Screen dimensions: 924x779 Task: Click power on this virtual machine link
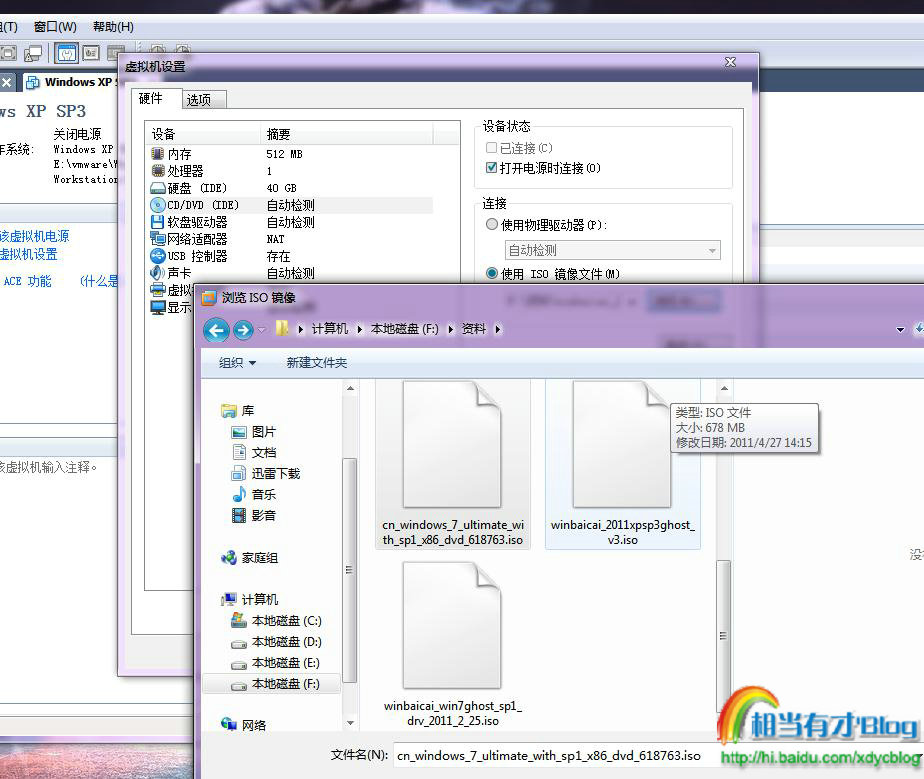[34, 236]
